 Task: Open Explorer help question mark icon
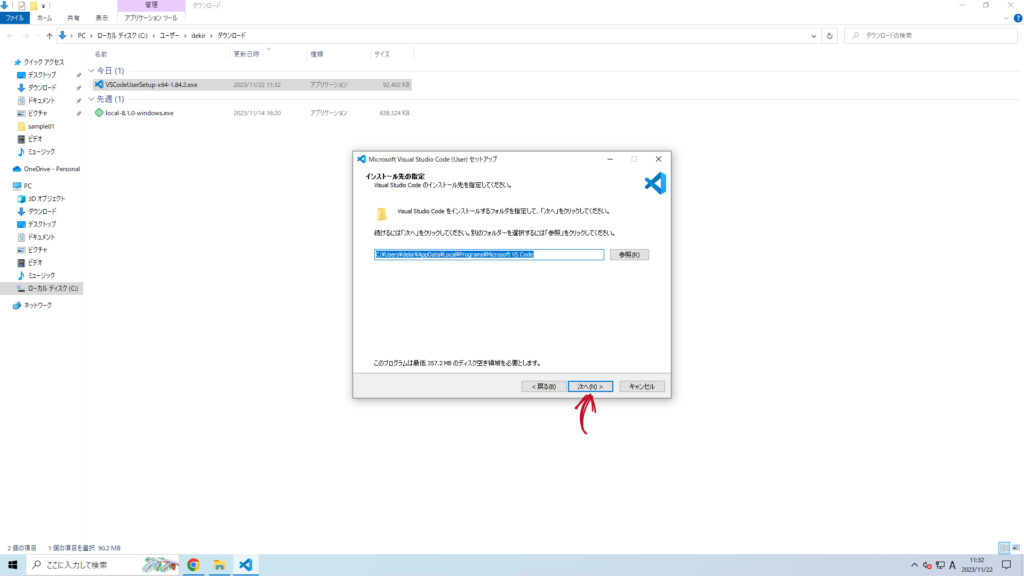1017,18
